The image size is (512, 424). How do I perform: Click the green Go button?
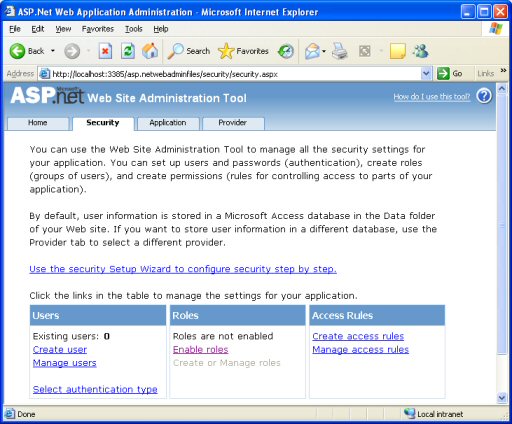point(450,74)
